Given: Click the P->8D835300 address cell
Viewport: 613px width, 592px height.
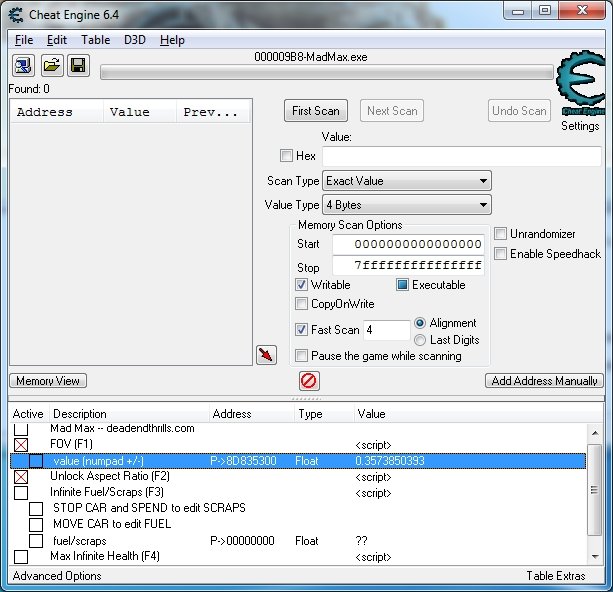Looking at the screenshot, I should pos(243,461).
